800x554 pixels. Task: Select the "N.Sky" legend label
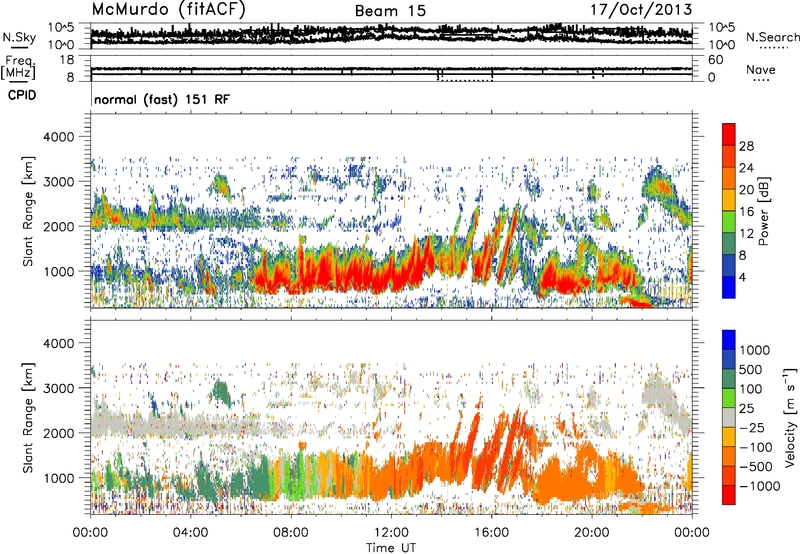pyautogui.click(x=19, y=37)
